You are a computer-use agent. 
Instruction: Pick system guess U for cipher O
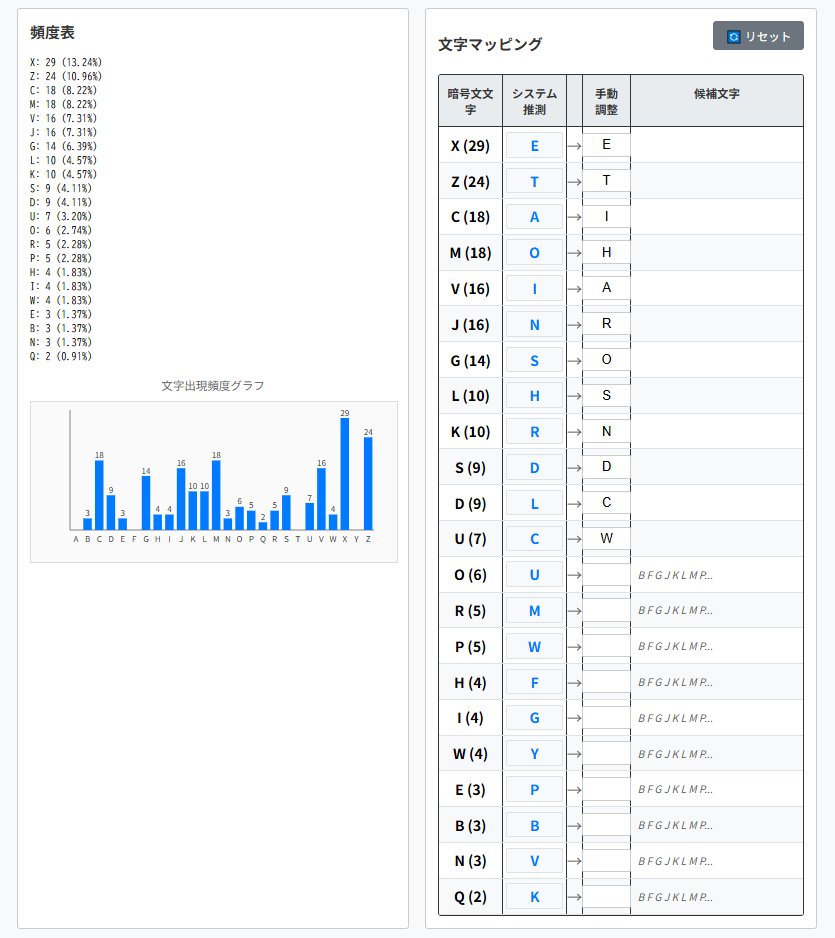(x=534, y=575)
